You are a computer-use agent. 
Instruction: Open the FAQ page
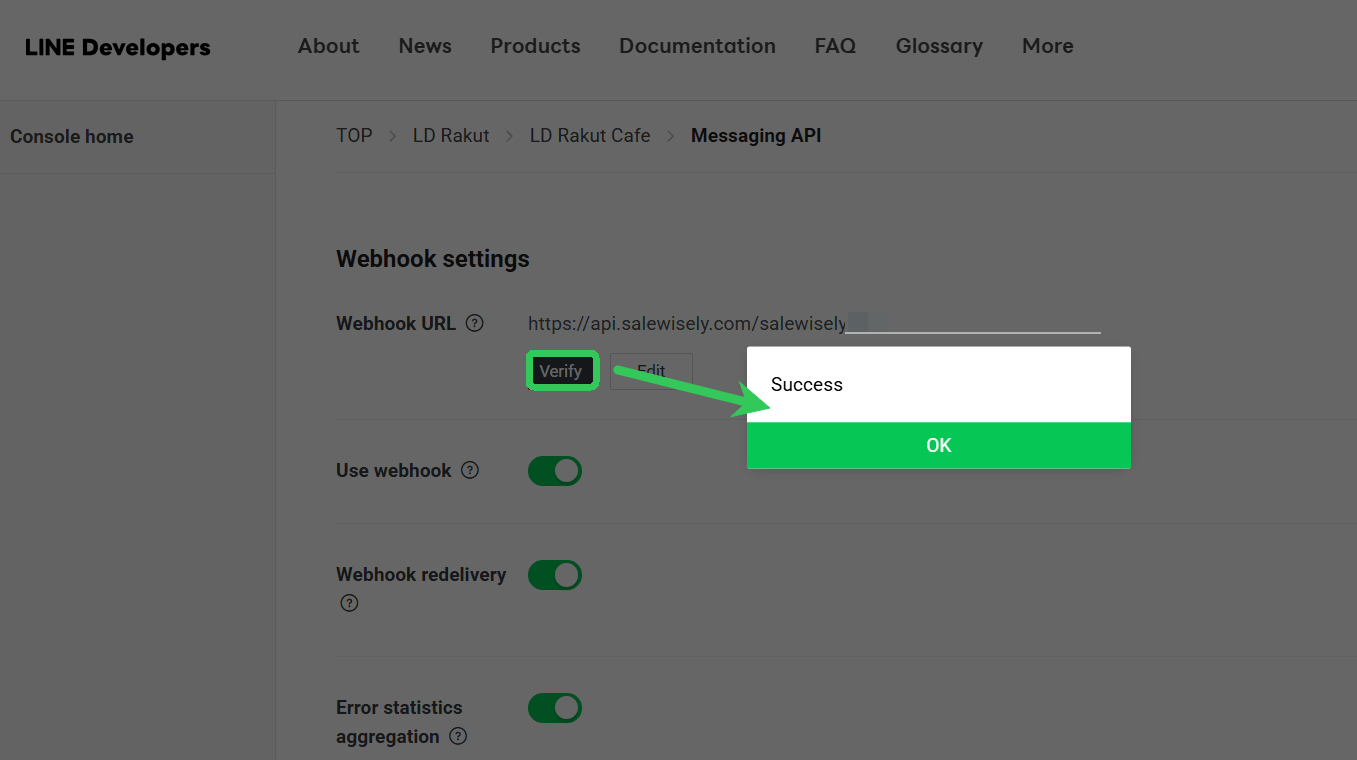tap(835, 46)
